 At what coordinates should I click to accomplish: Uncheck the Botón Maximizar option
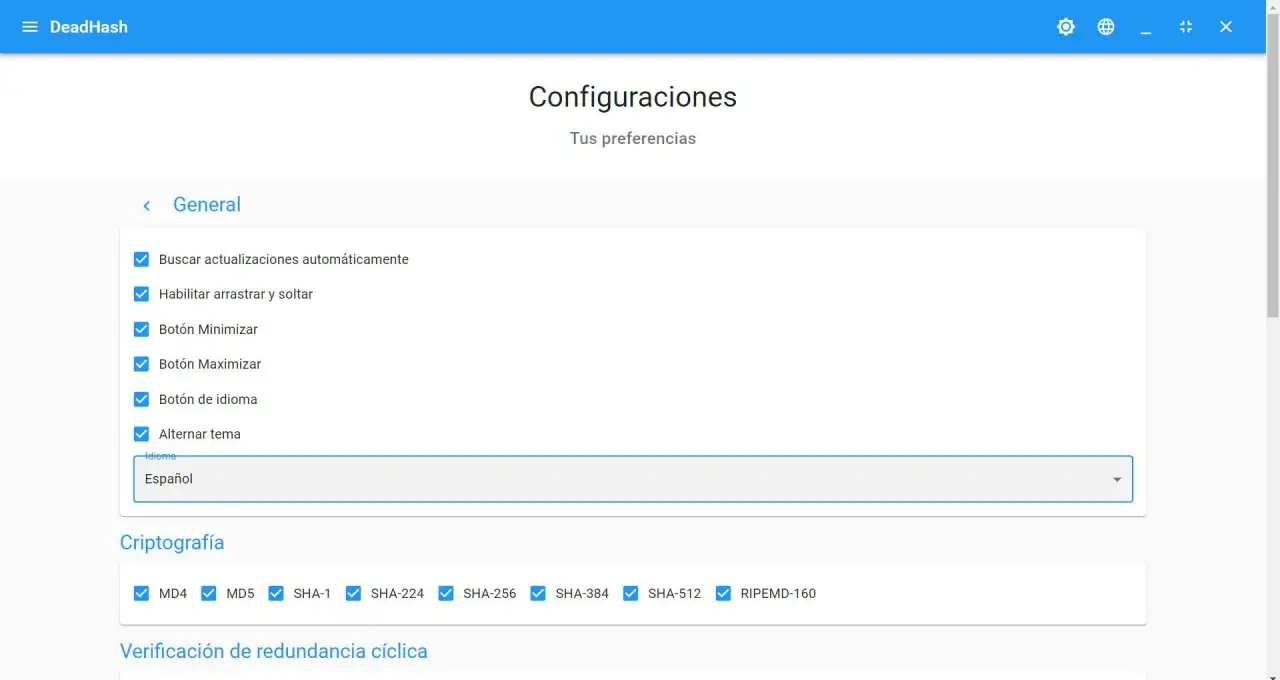141,364
